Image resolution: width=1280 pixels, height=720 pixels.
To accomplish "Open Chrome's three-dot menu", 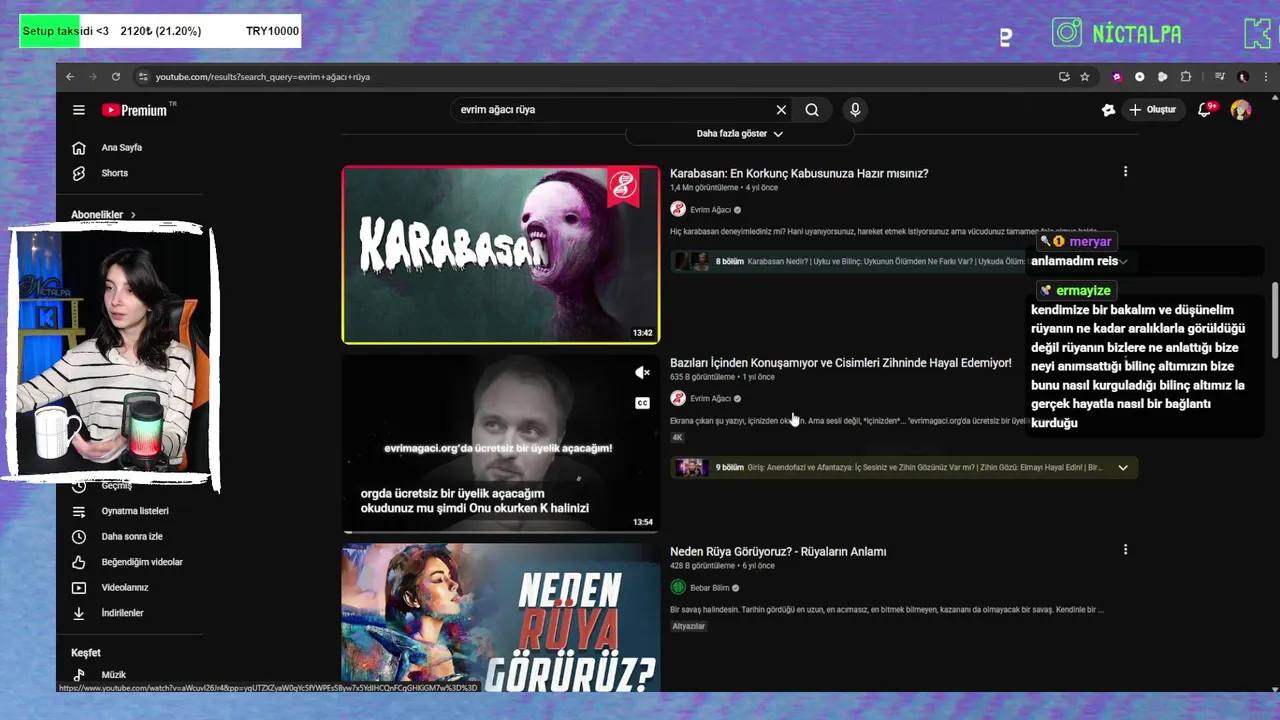I will pos(1264,77).
